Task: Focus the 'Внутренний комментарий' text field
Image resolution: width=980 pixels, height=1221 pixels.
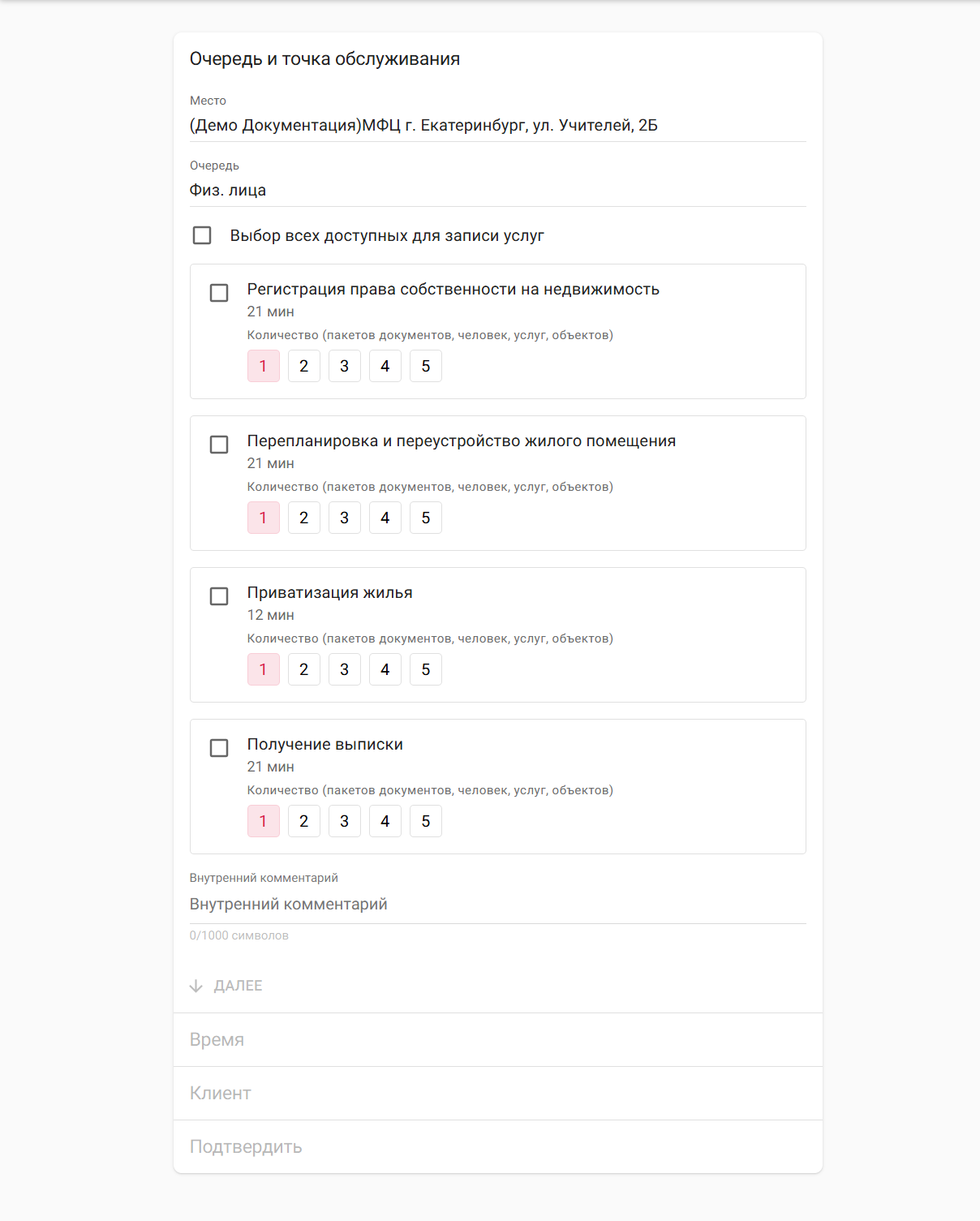Action: pyautogui.click(x=498, y=905)
